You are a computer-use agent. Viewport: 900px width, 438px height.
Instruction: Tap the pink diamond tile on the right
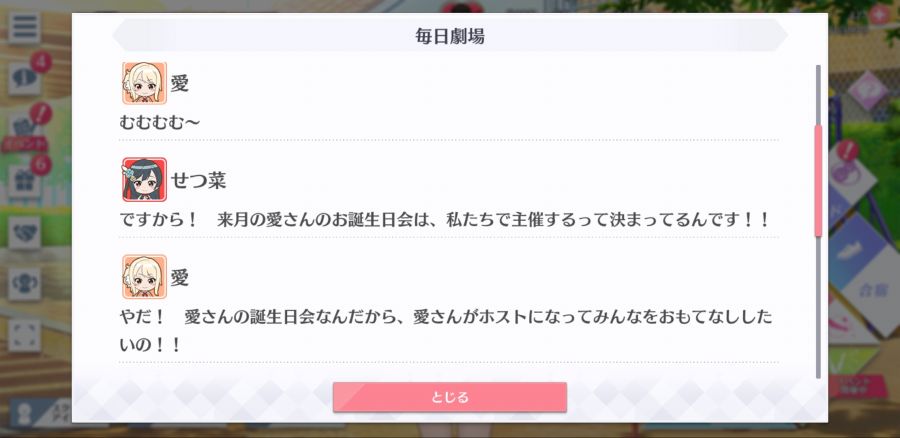[x=868, y=90]
